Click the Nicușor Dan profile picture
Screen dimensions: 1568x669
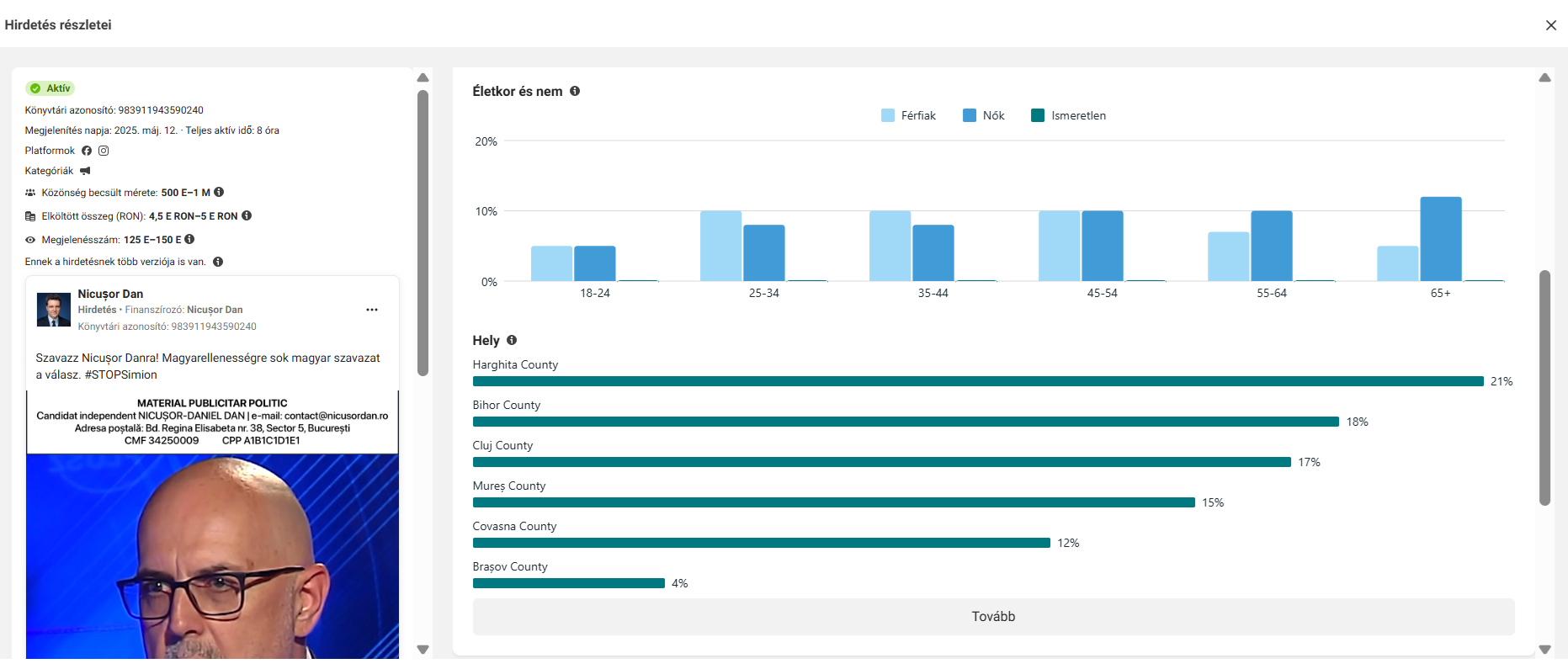tap(54, 310)
